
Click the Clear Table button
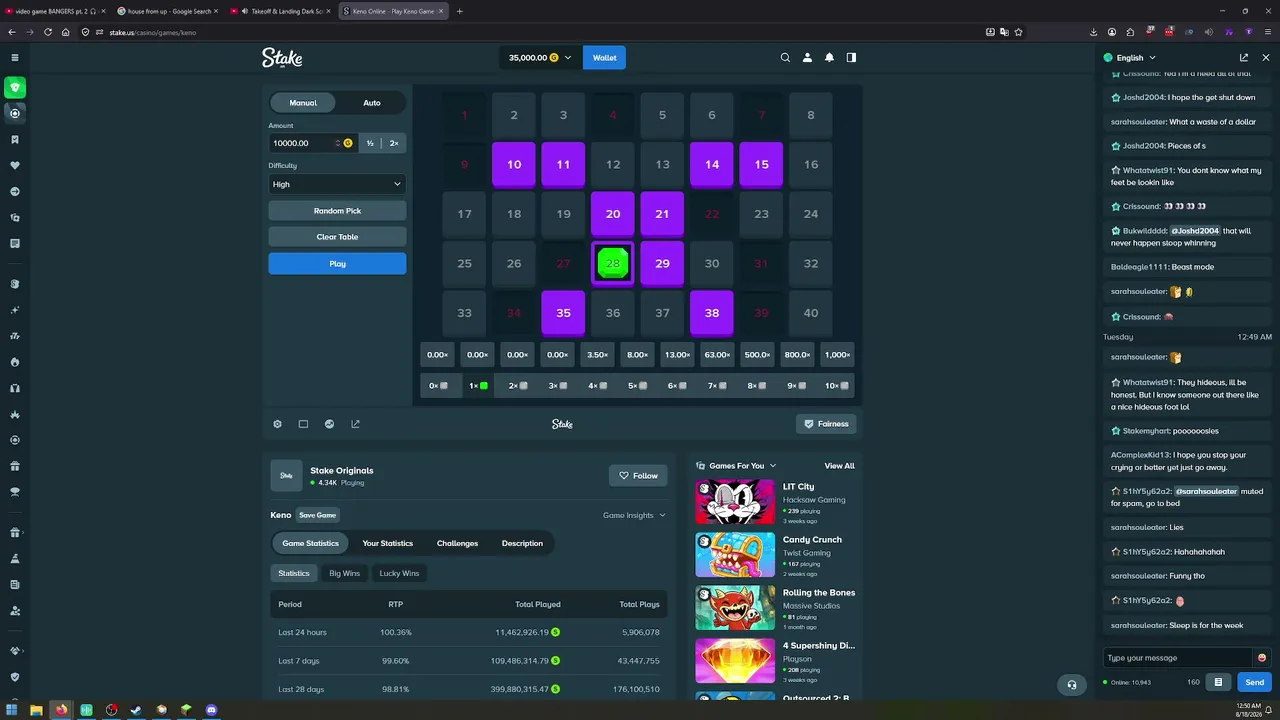(x=337, y=237)
